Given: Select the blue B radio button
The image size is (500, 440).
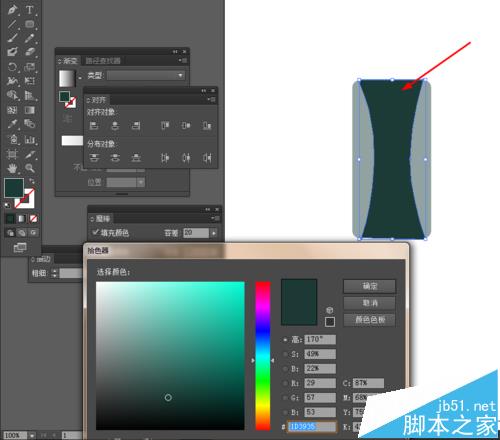Looking at the screenshot, I should [285, 412].
